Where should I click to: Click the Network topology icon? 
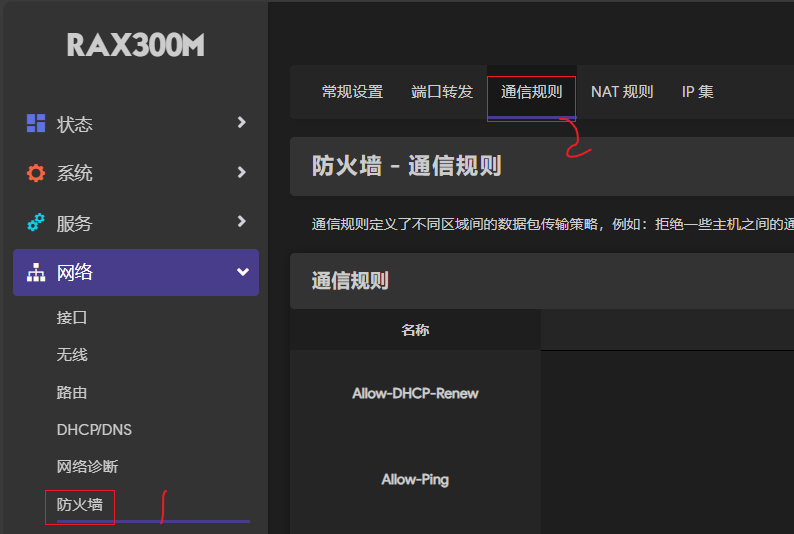click(36, 273)
